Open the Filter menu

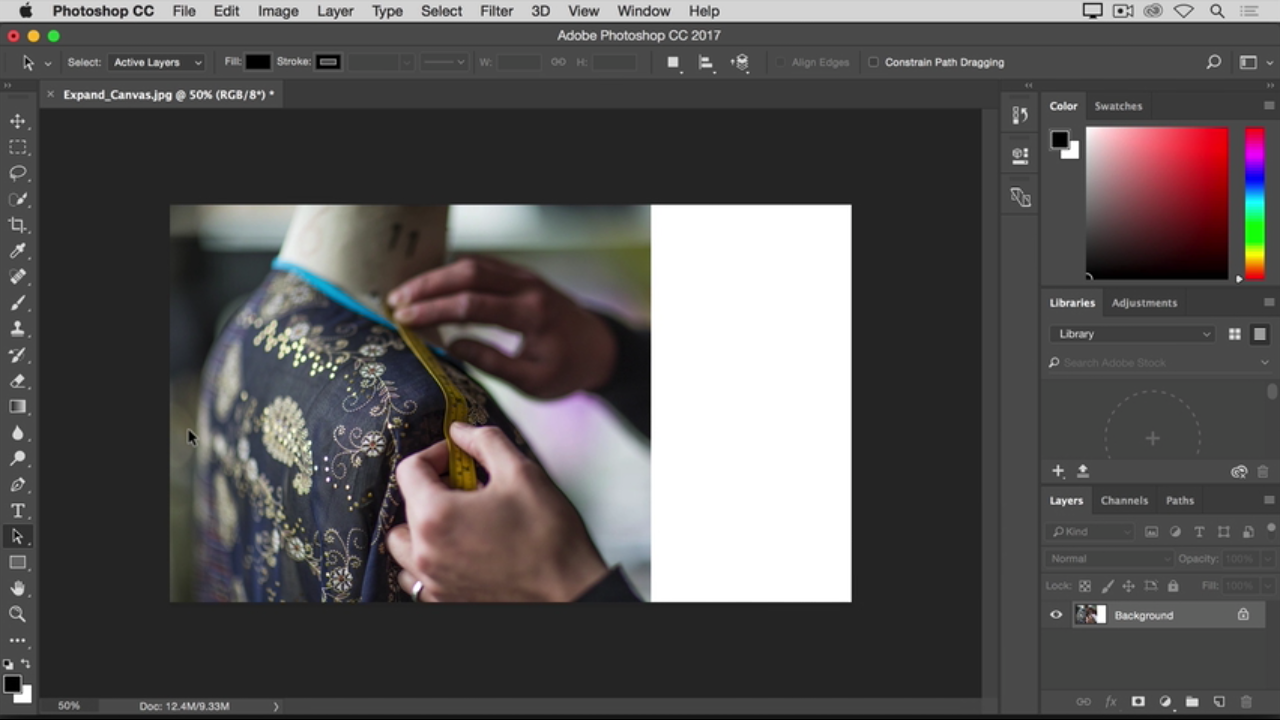point(496,11)
